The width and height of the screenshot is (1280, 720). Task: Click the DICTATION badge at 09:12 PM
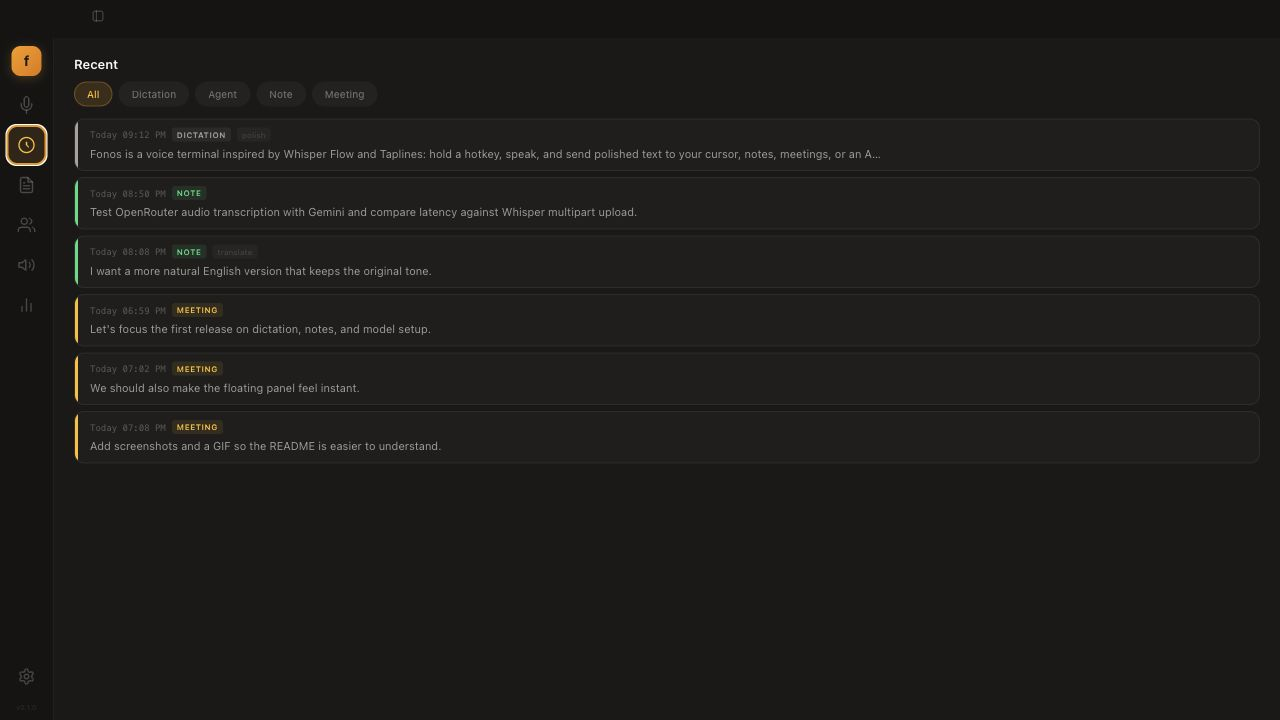click(x=201, y=135)
